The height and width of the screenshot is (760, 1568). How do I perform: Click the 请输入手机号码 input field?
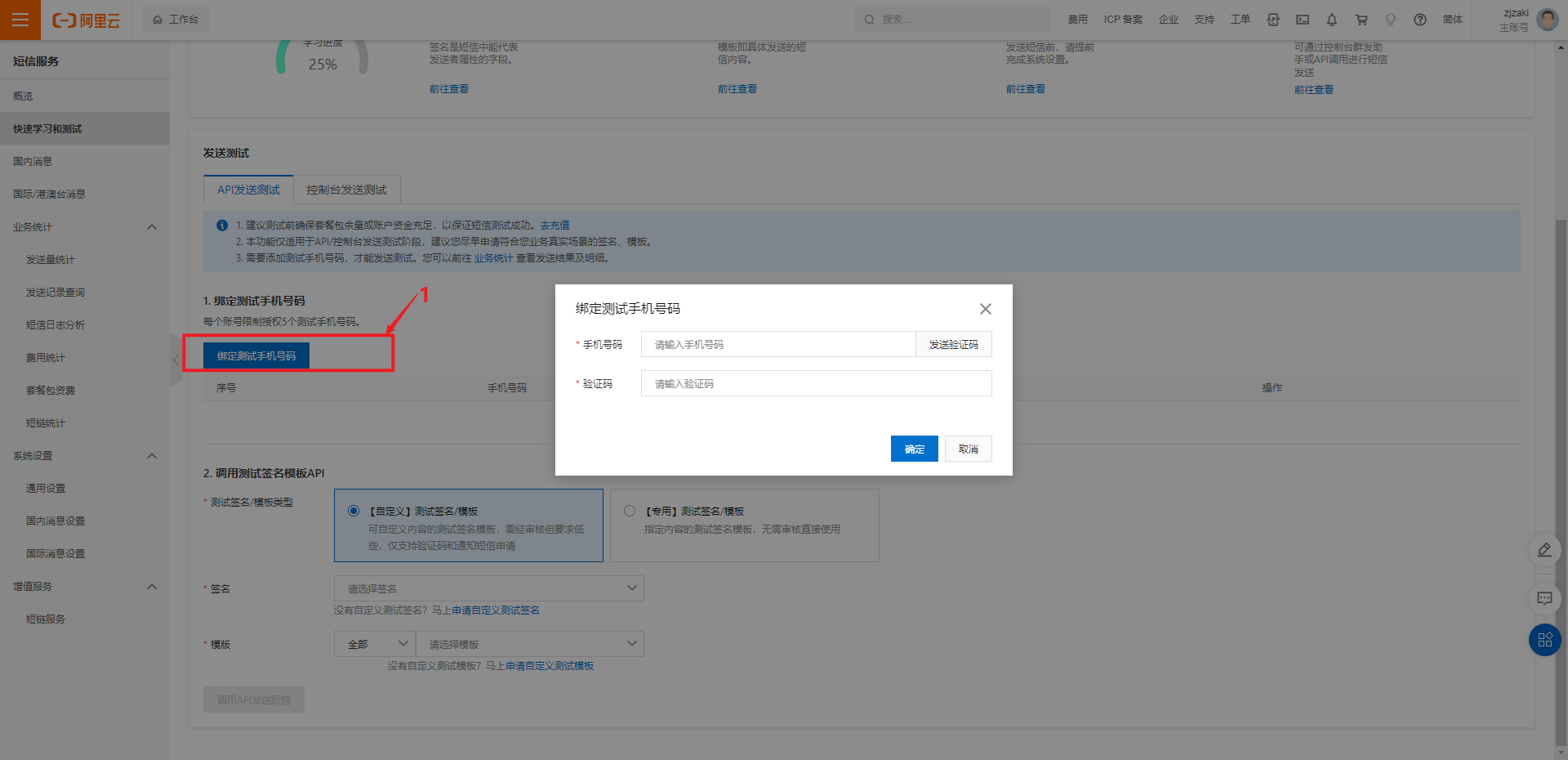tap(777, 345)
